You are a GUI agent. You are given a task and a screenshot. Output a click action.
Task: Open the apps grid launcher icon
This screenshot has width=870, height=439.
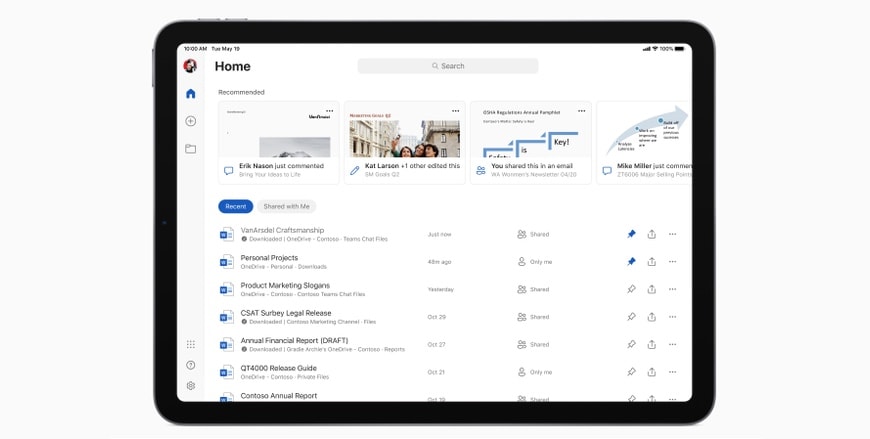190,344
